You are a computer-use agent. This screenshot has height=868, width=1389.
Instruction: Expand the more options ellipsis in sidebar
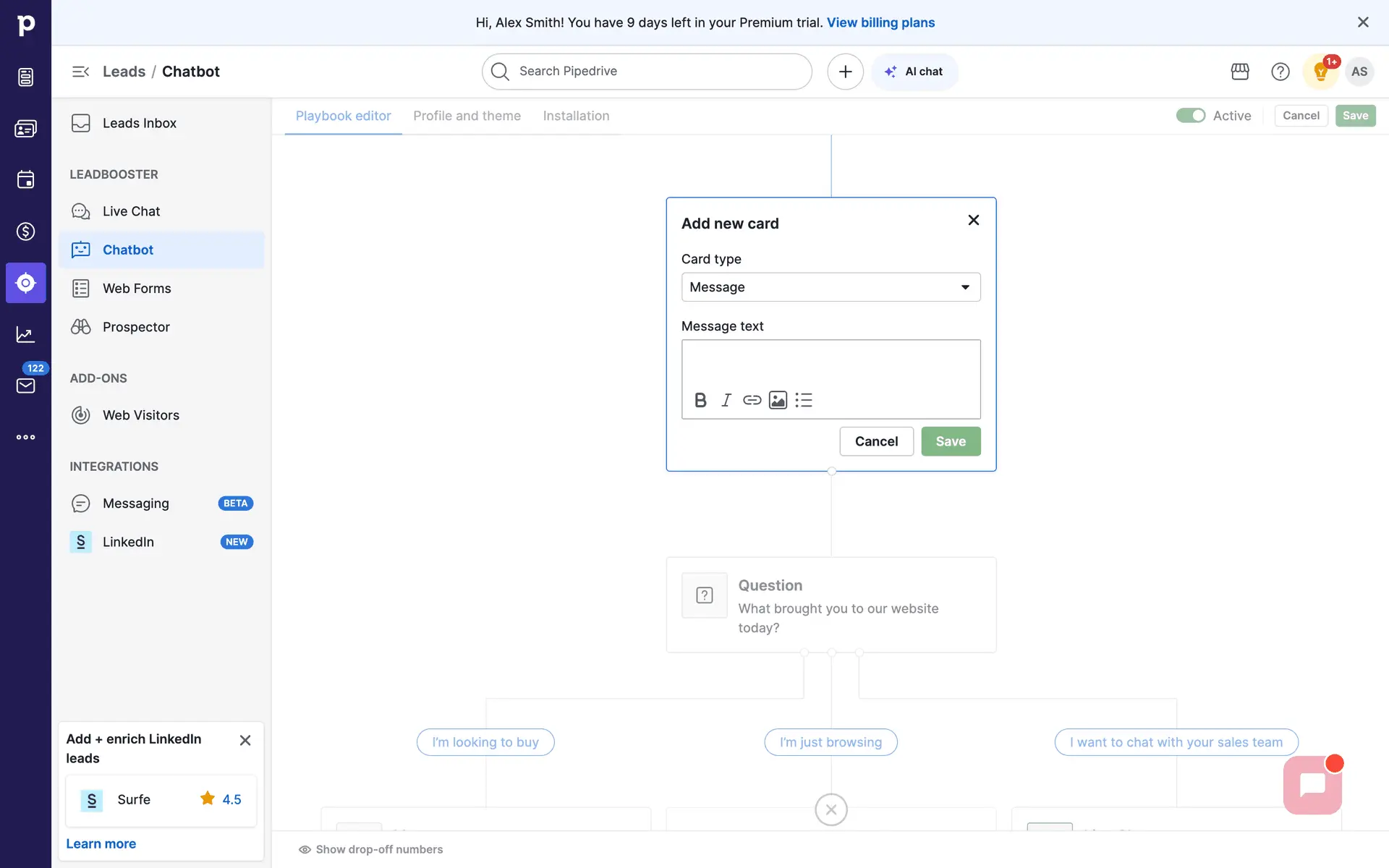coord(25,437)
